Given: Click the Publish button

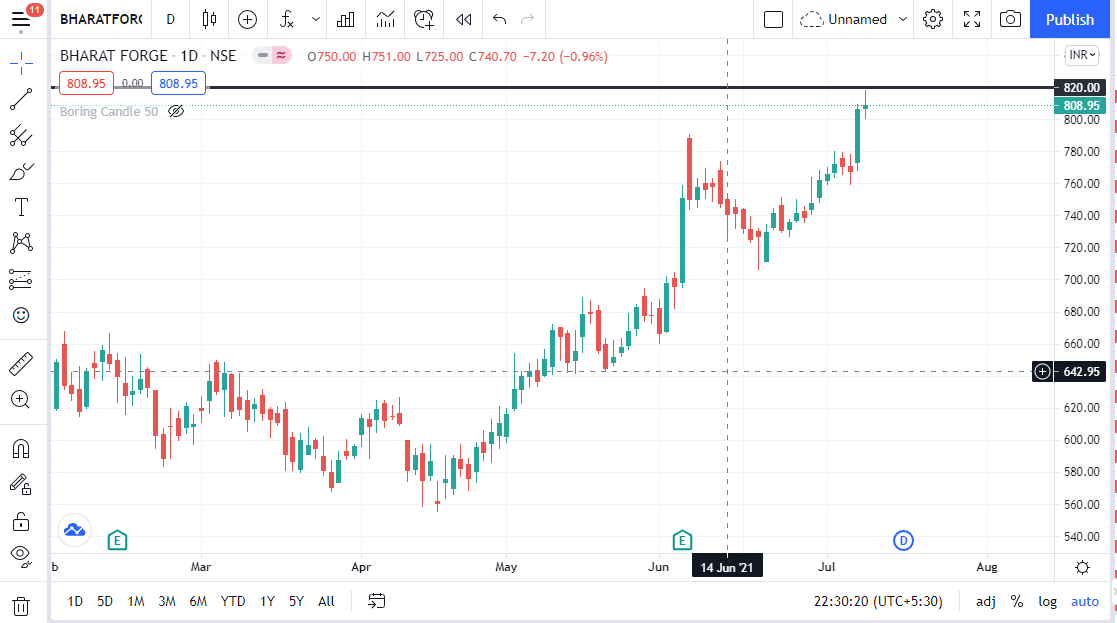Looking at the screenshot, I should click(x=1070, y=19).
